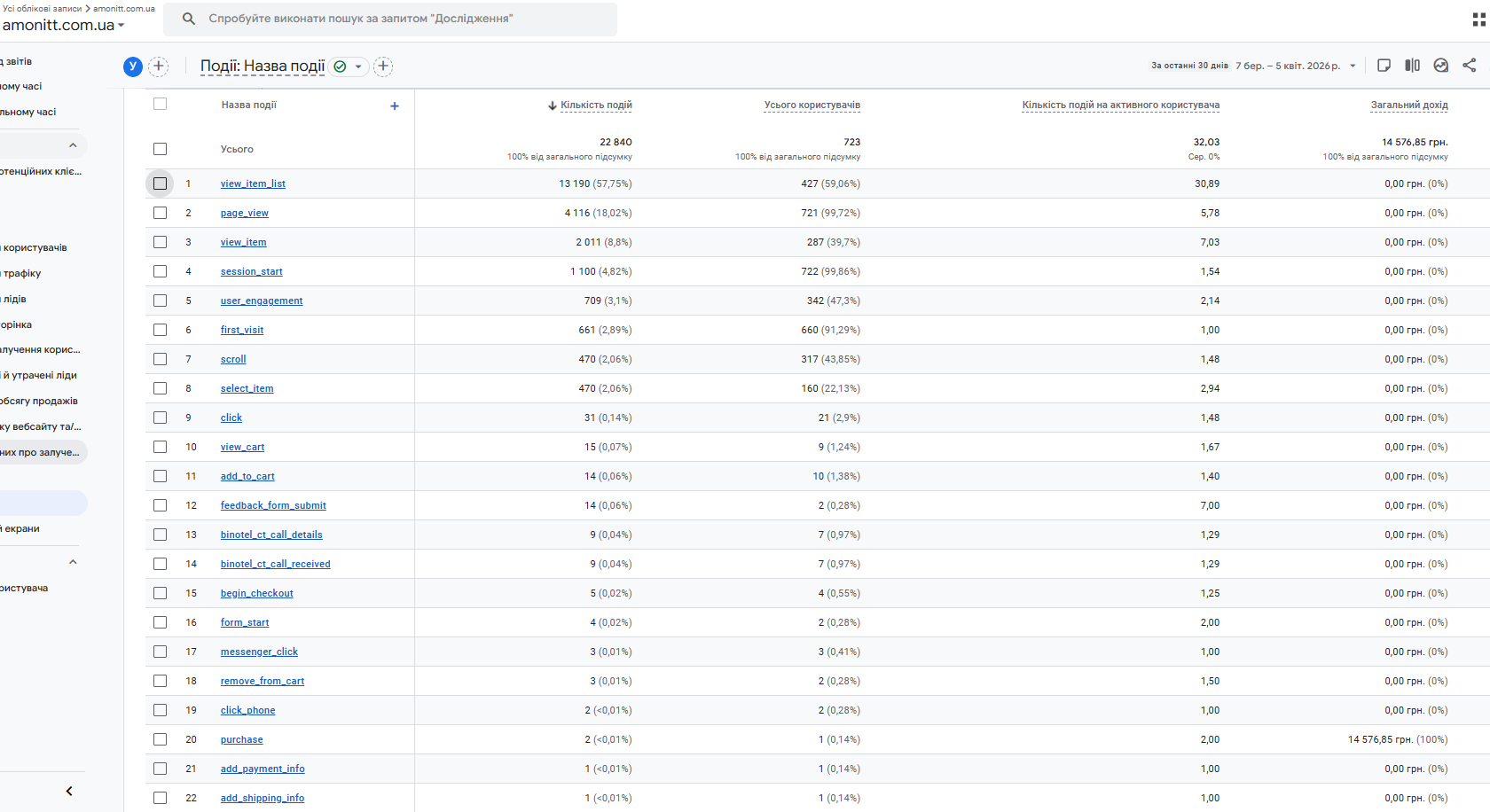Open the 'й утрачені ліди' sidebar item
This screenshot has height=812, width=1490.
39,376
